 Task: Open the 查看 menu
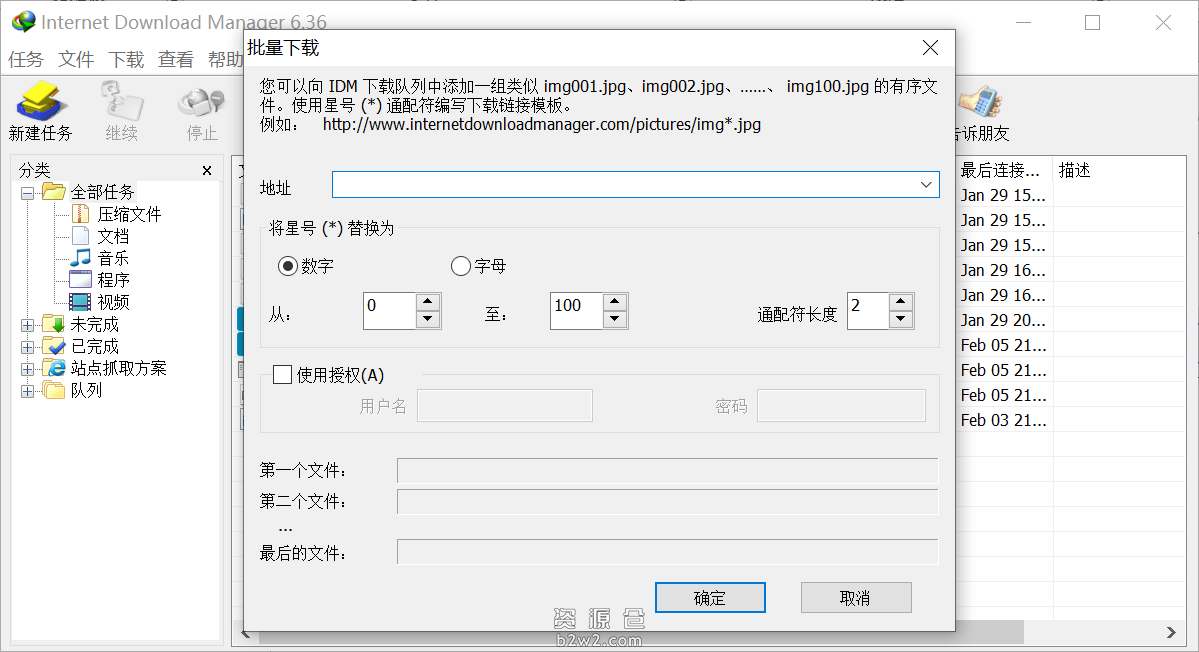click(176, 60)
